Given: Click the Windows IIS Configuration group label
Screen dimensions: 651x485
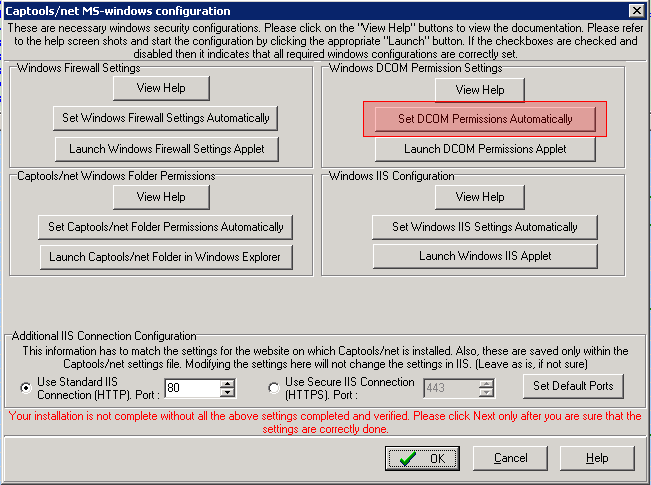Looking at the screenshot, I should [392, 176].
